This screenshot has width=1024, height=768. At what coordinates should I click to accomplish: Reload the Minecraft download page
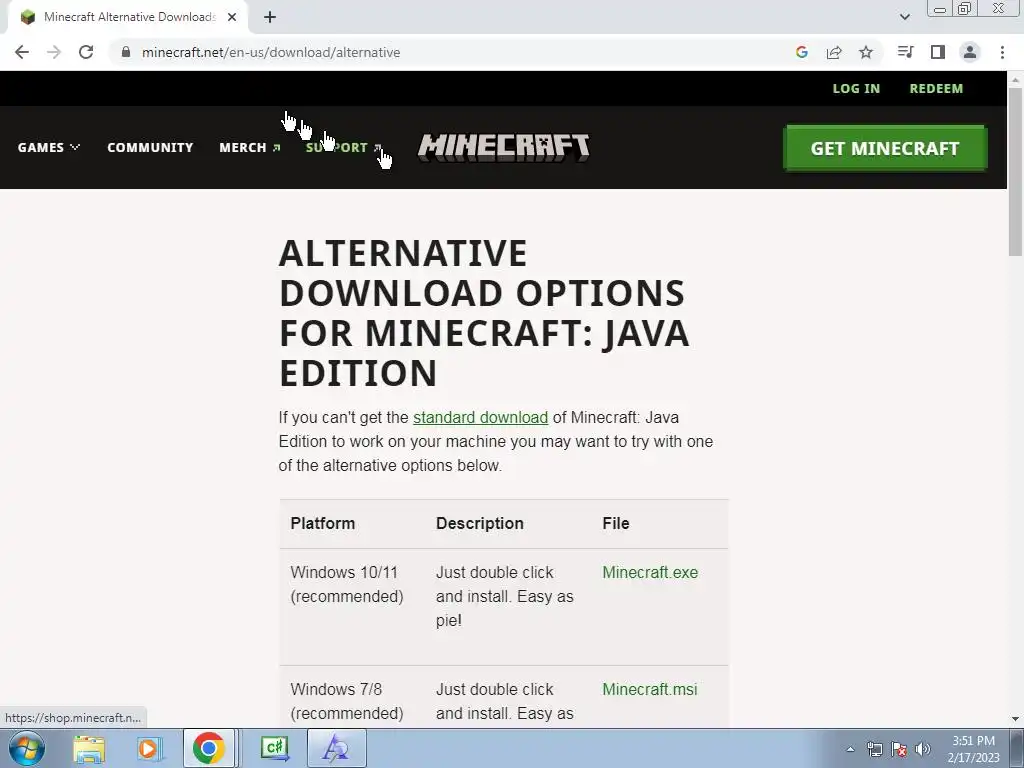coord(86,52)
